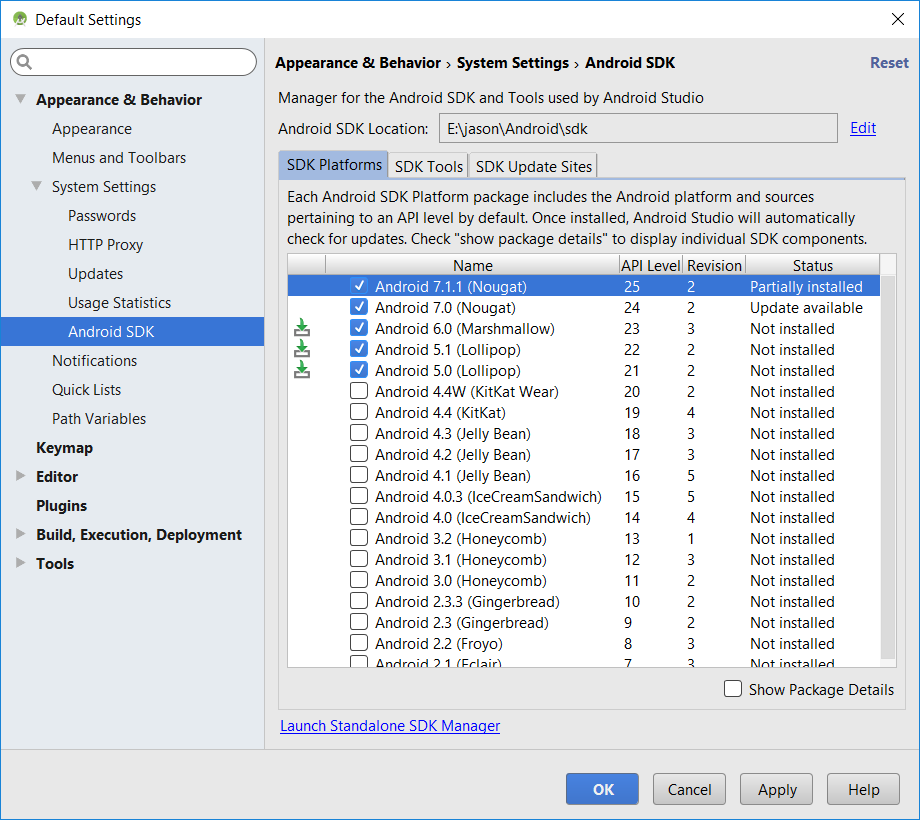Check Android 4.4 (KitKat) checkbox

(358, 412)
